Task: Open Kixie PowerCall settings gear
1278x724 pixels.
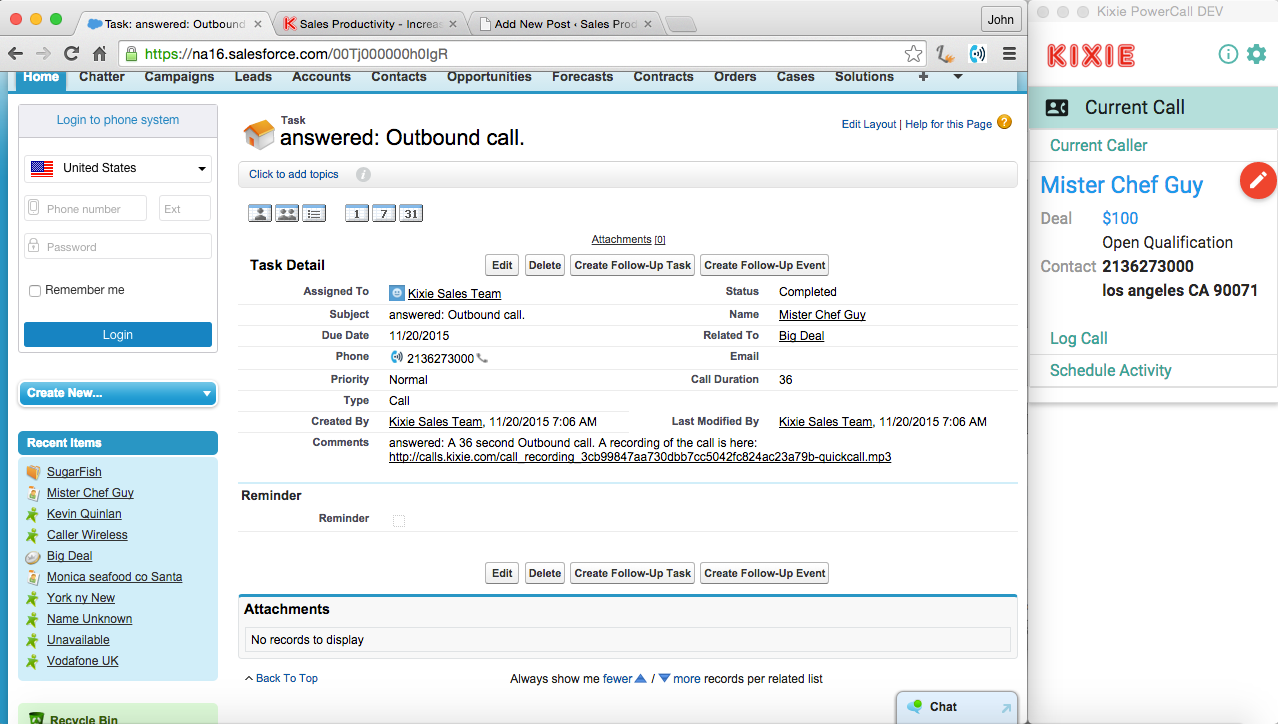Action: pyautogui.click(x=1256, y=54)
